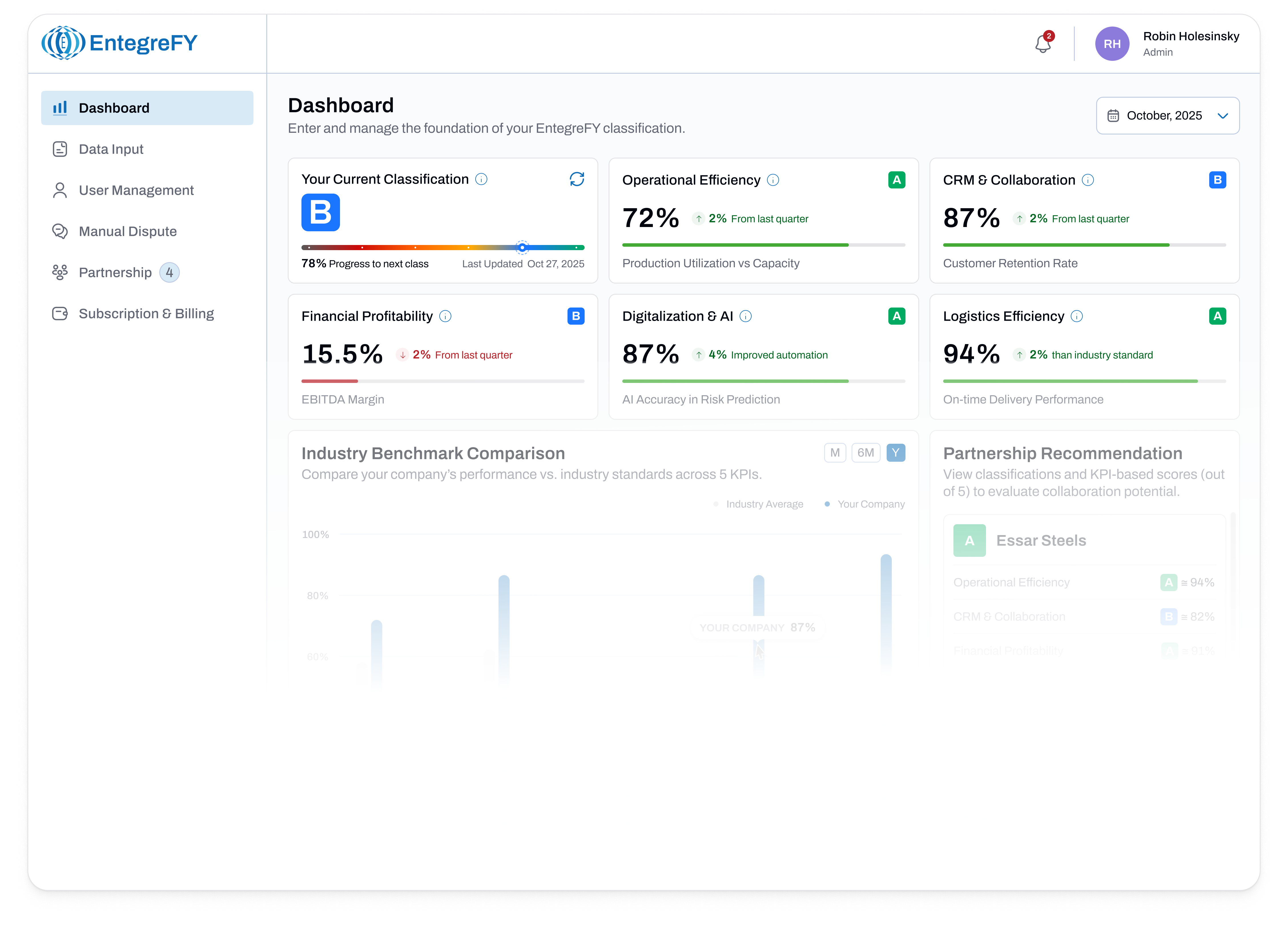Click the Operational Efficiency progress bar

pos(763,245)
